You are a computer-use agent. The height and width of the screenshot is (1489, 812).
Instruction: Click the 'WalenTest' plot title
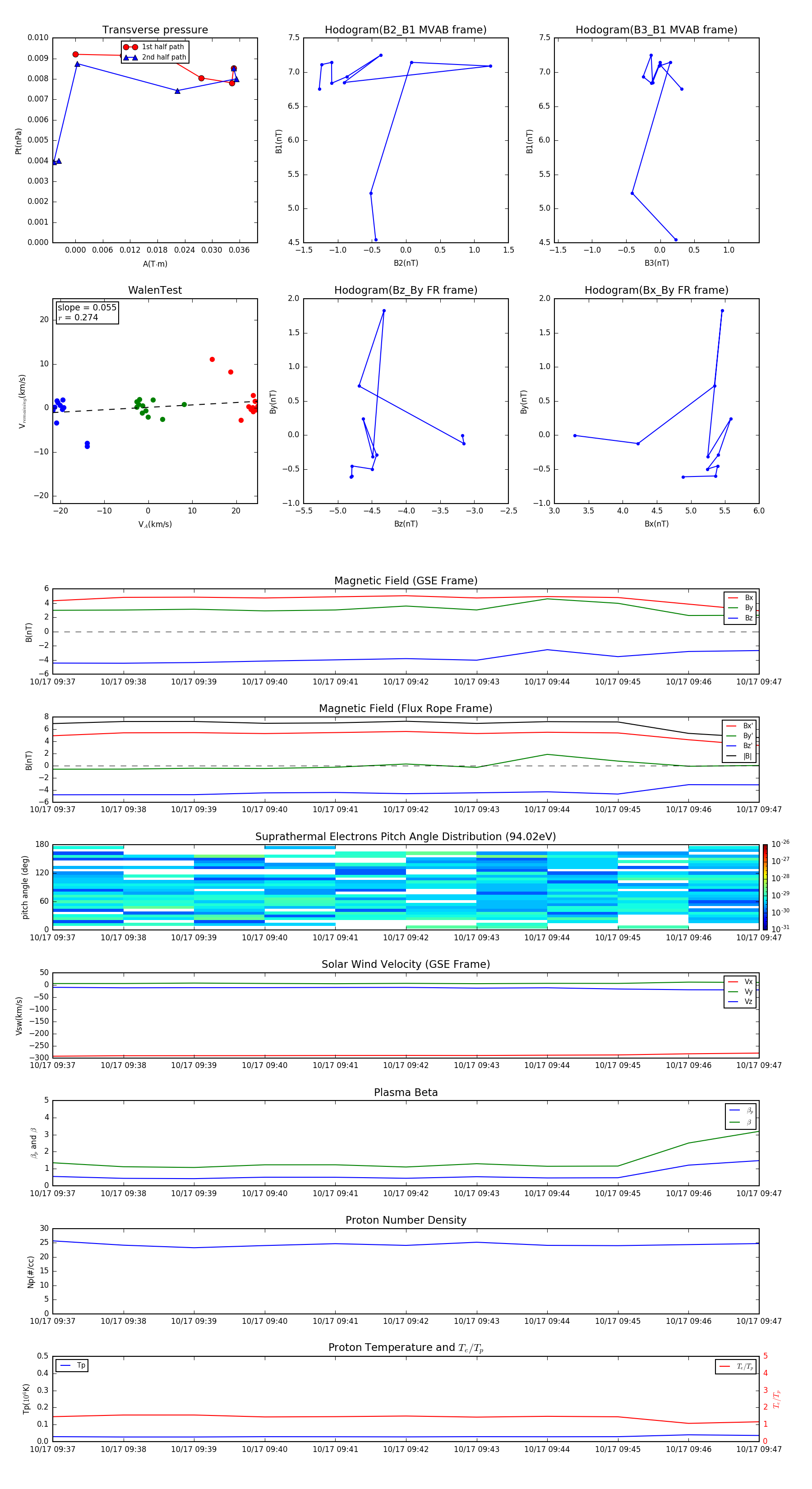point(155,290)
